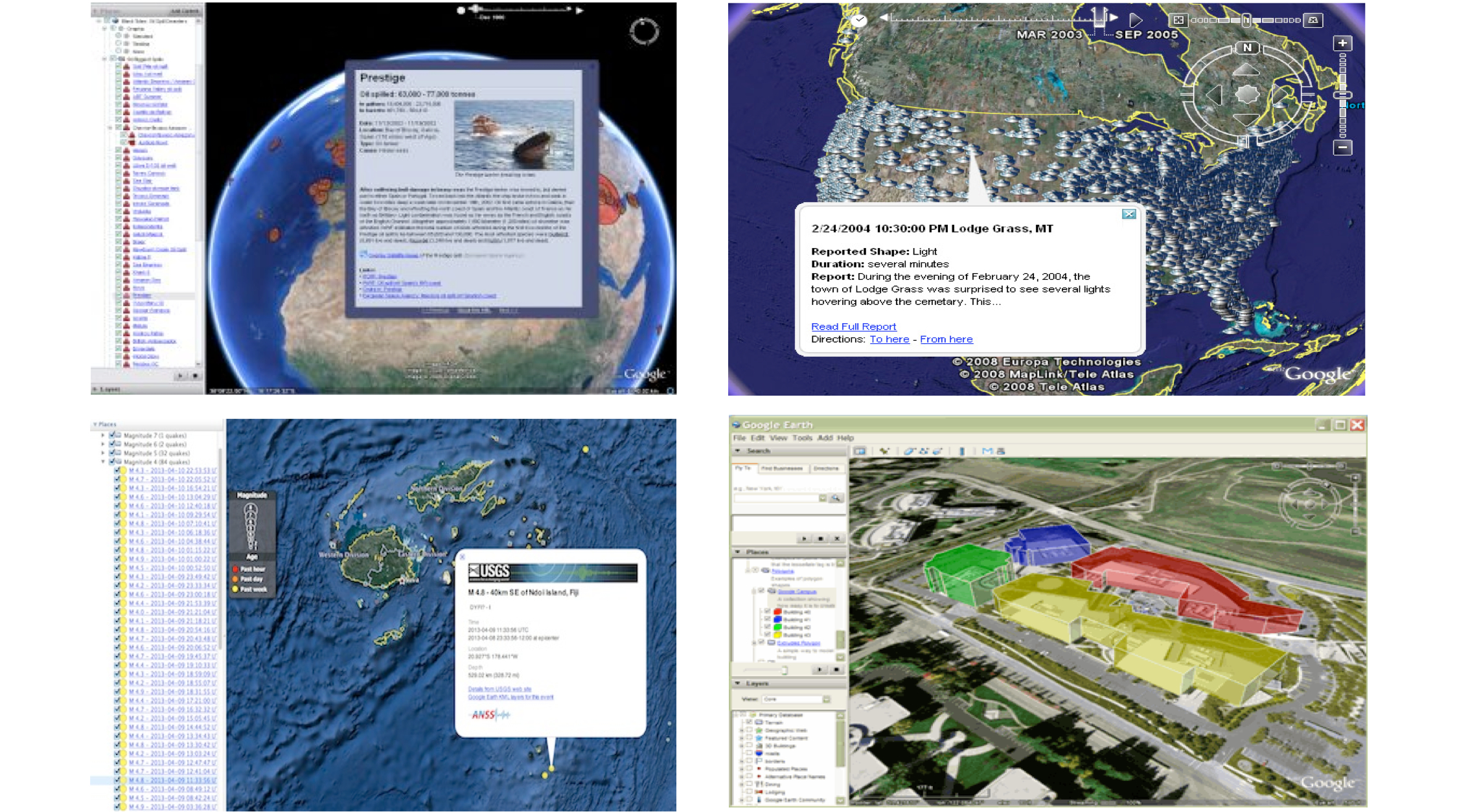Toggle green Building 42 checkbox
Viewport: 1457px width, 812px height.
767,627
